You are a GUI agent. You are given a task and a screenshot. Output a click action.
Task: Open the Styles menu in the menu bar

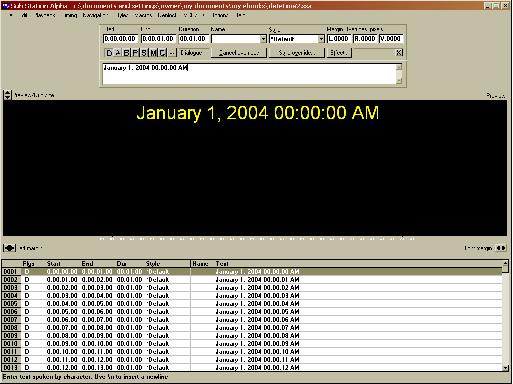(x=123, y=15)
